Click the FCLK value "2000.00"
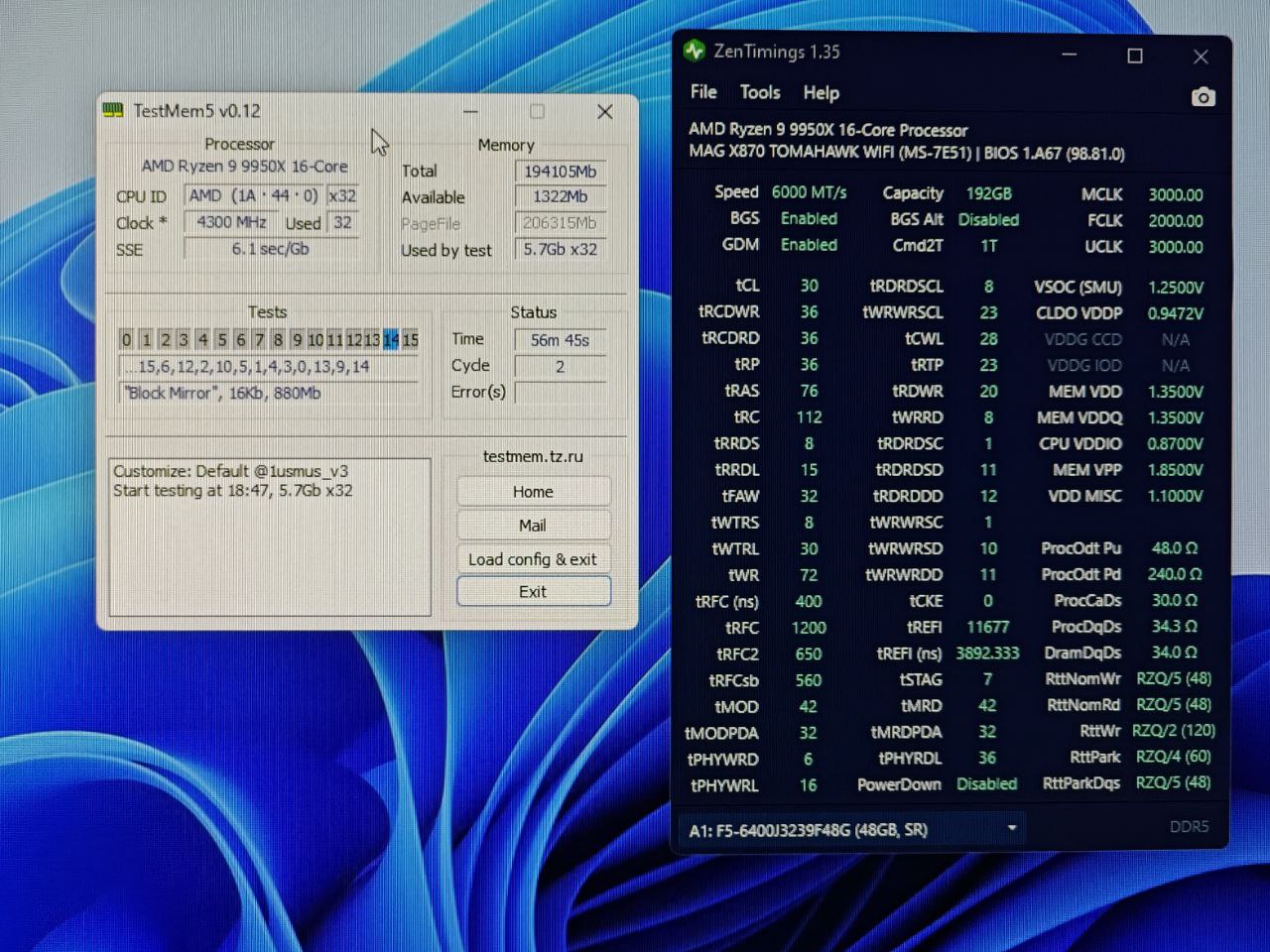 pyautogui.click(x=1175, y=221)
